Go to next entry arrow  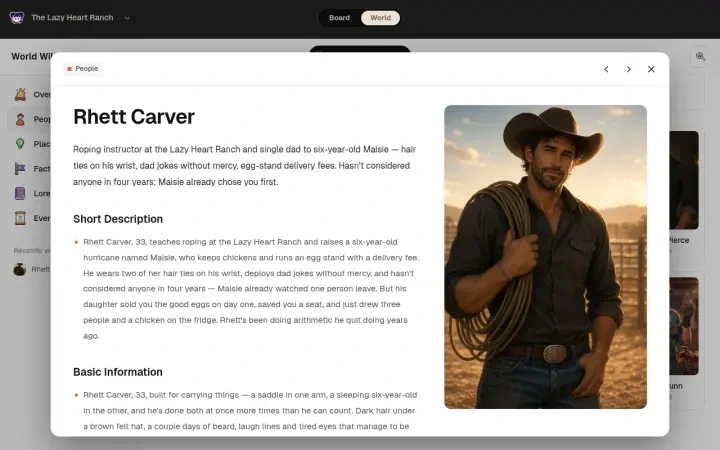pyautogui.click(x=629, y=69)
